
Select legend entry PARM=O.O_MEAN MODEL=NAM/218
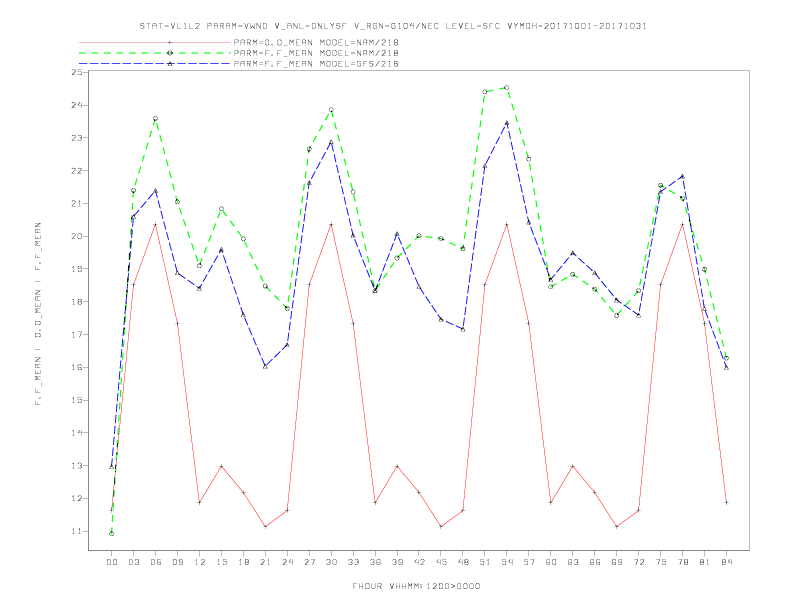pos(316,42)
